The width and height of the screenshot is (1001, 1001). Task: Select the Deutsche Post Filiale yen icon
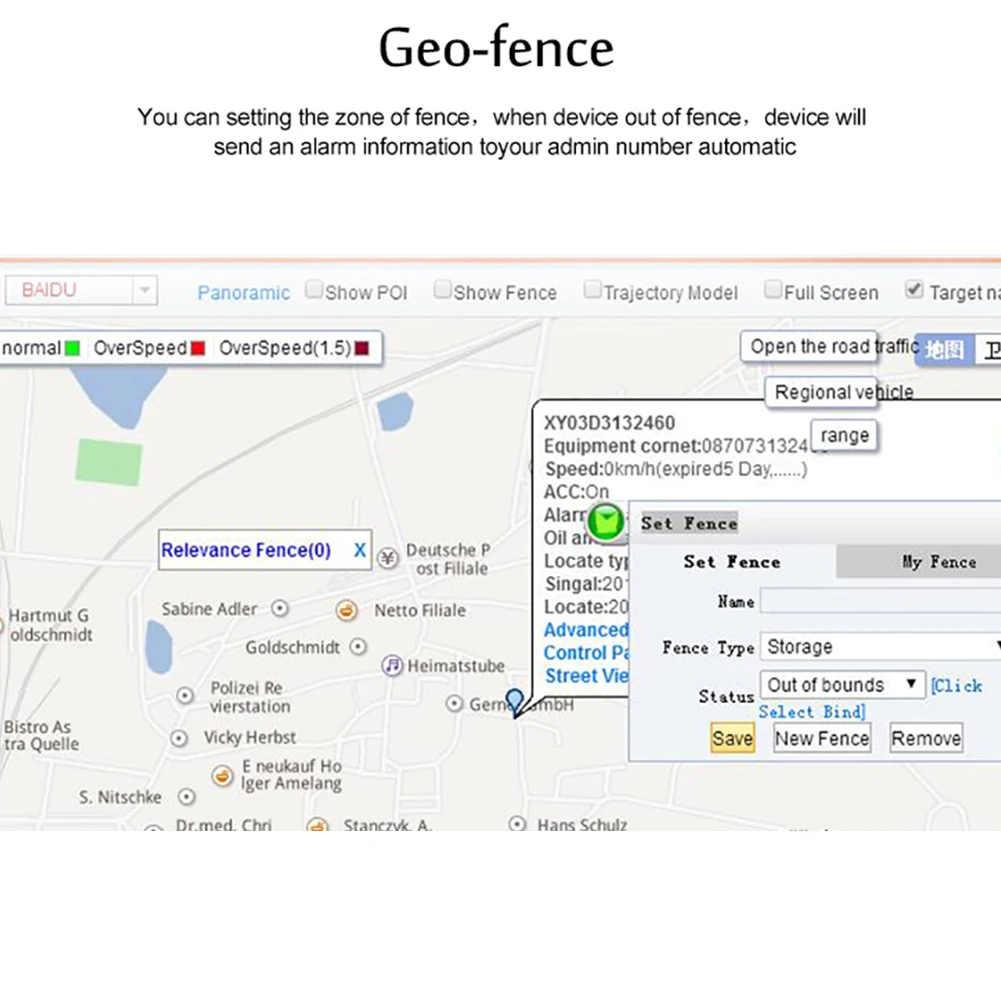coord(388,559)
